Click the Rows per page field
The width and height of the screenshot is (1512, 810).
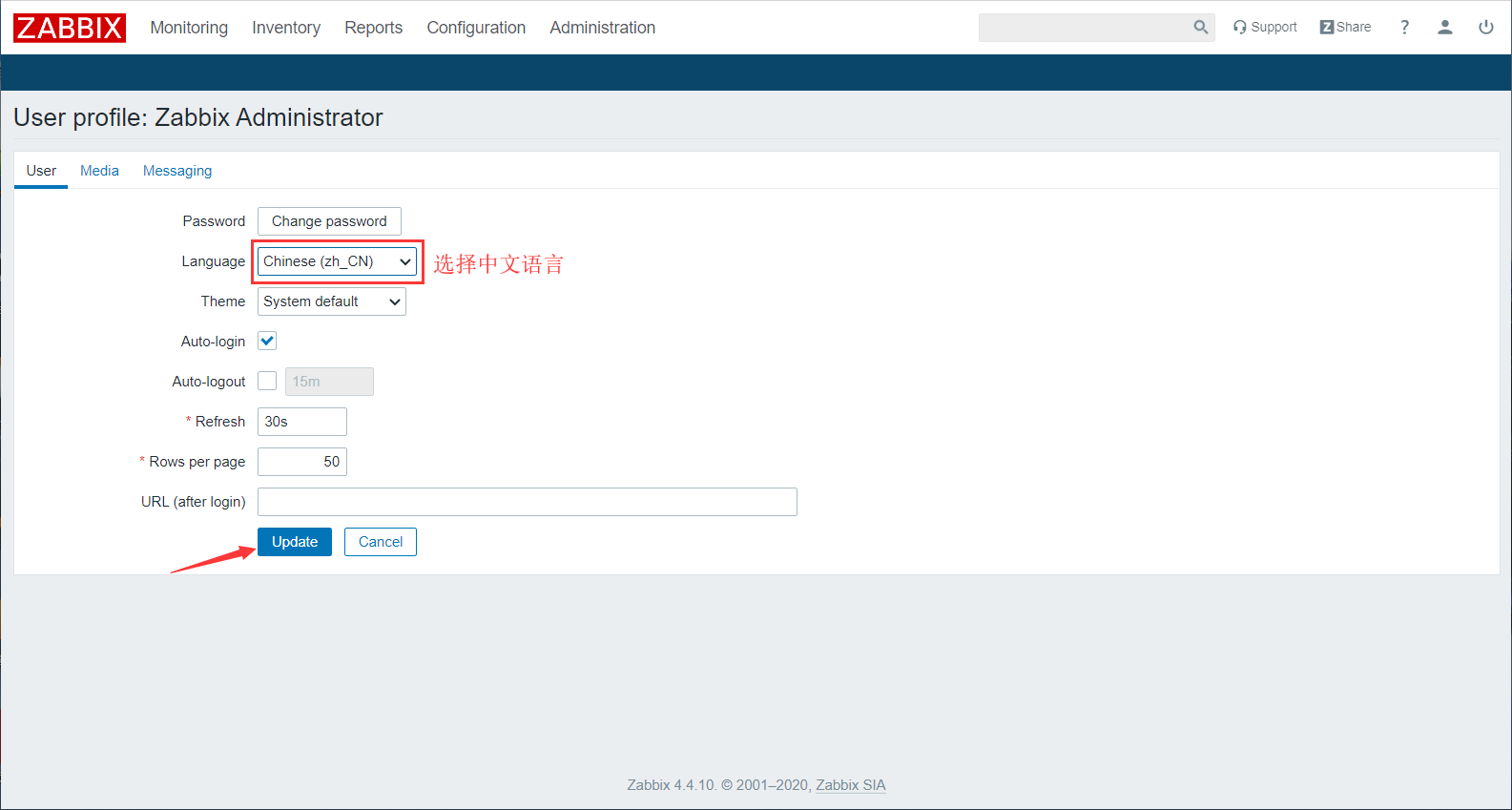tap(302, 462)
